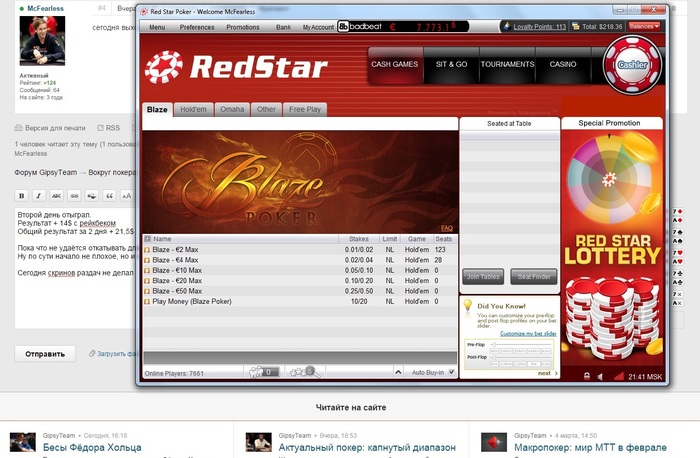Open the CASH GAMES section
Viewport: 700px width, 458px height.
click(x=395, y=65)
